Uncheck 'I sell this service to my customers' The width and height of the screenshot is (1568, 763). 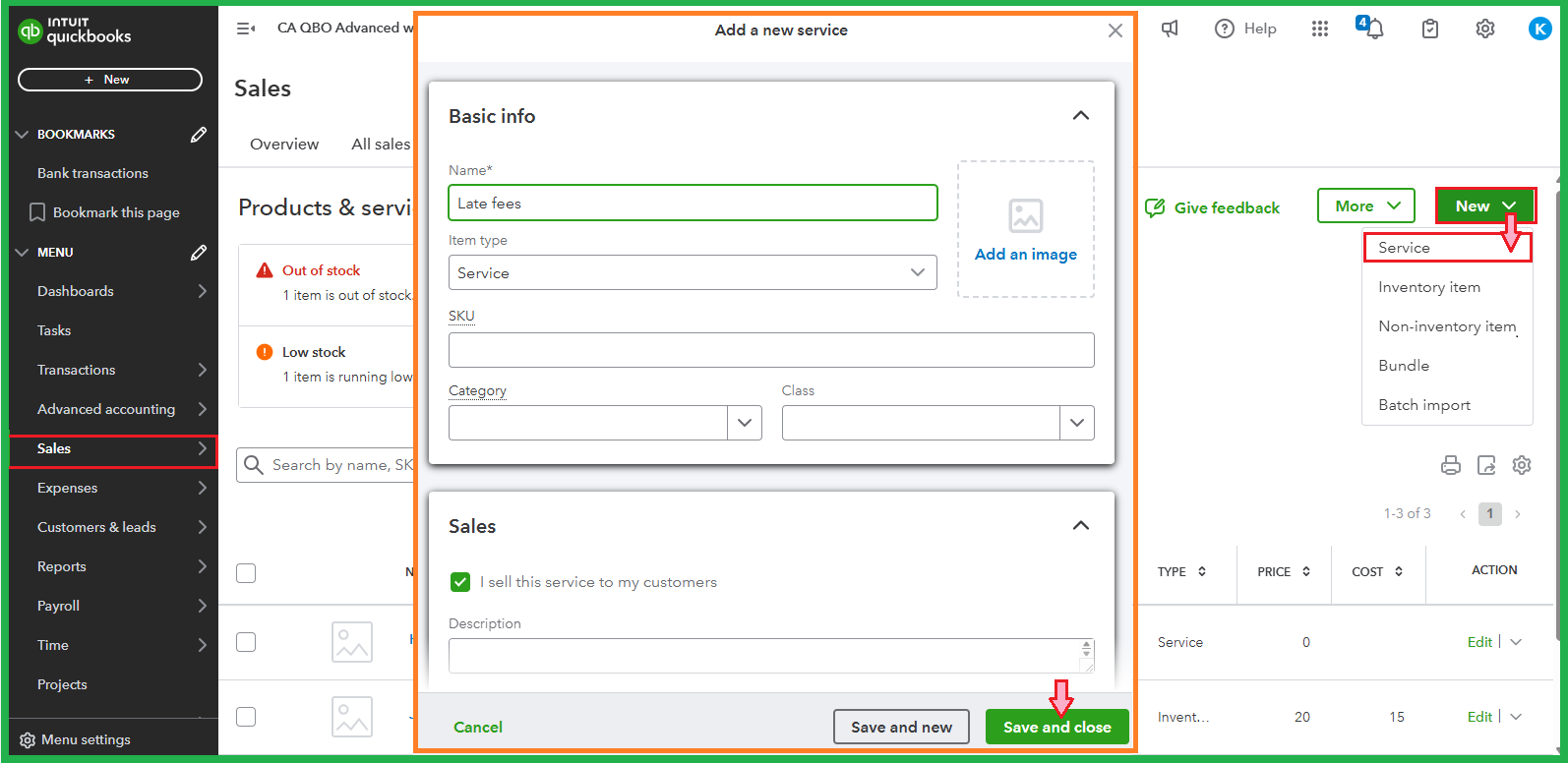point(460,582)
